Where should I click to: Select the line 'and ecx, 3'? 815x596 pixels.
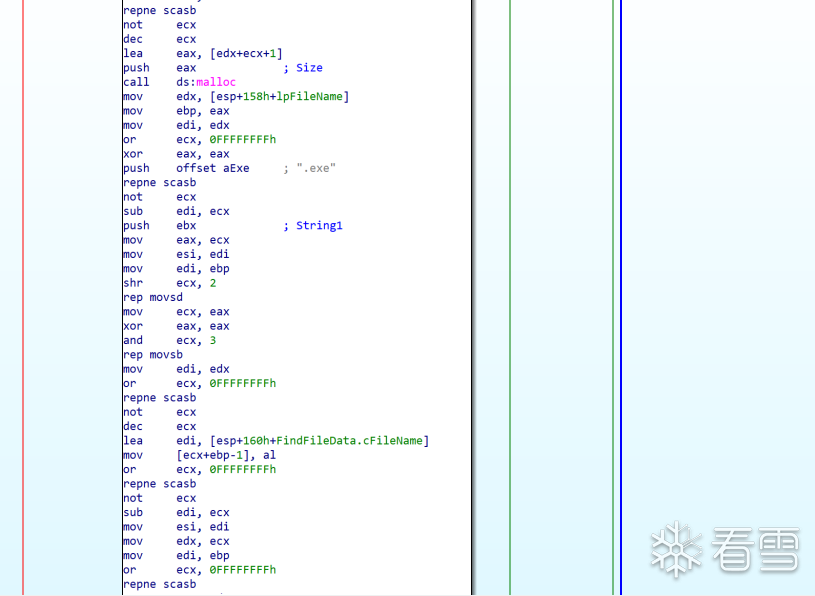169,340
